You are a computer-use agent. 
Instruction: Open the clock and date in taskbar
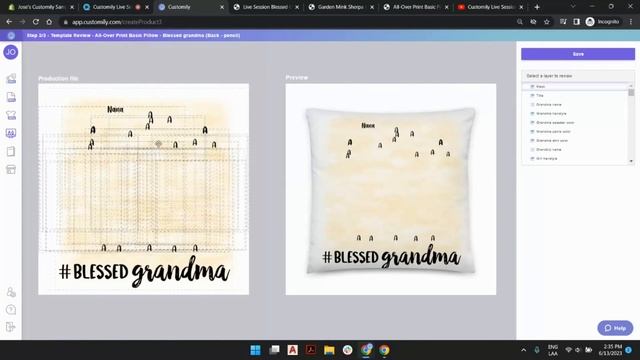click(610, 350)
